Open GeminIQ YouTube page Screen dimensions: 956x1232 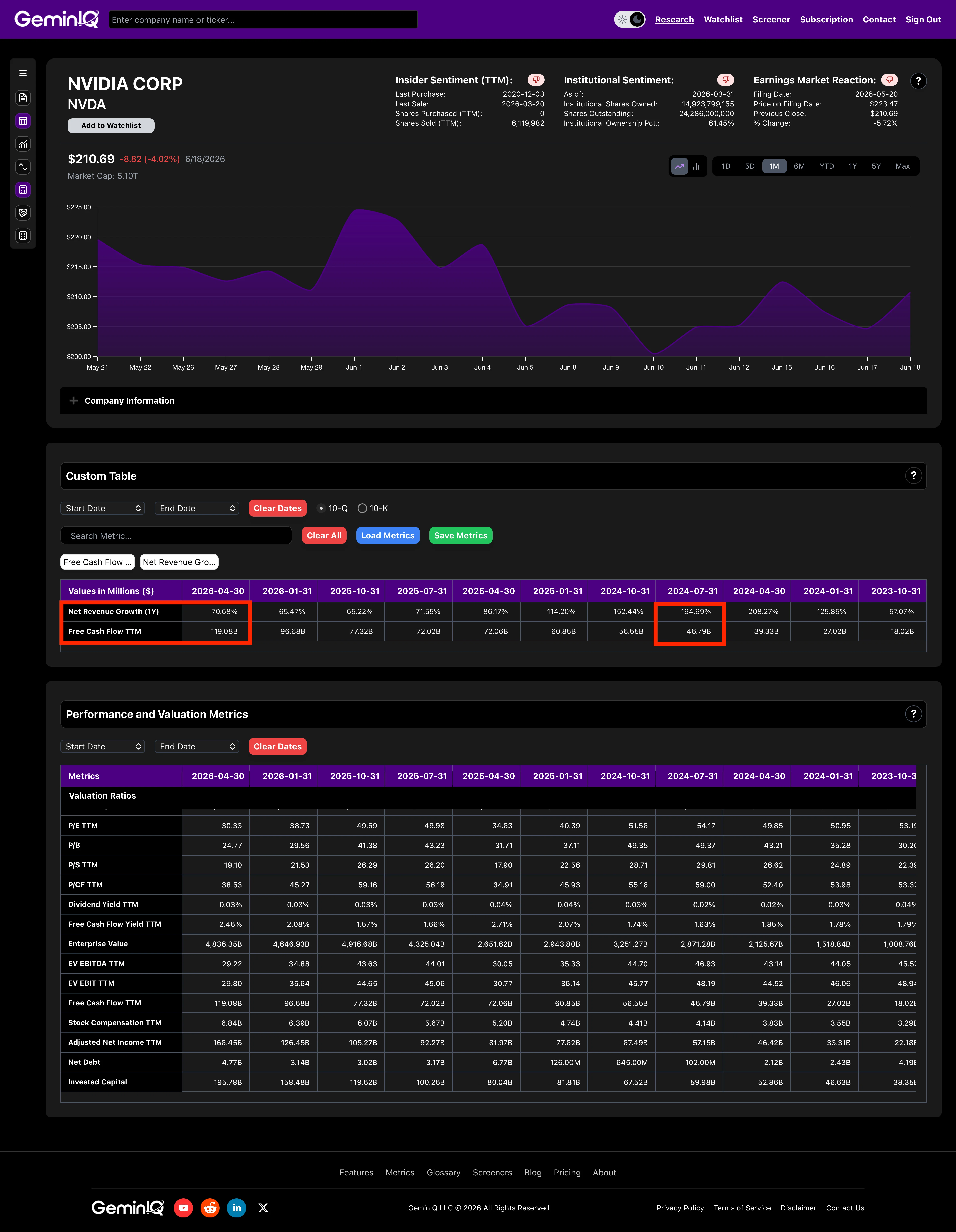point(183,1208)
